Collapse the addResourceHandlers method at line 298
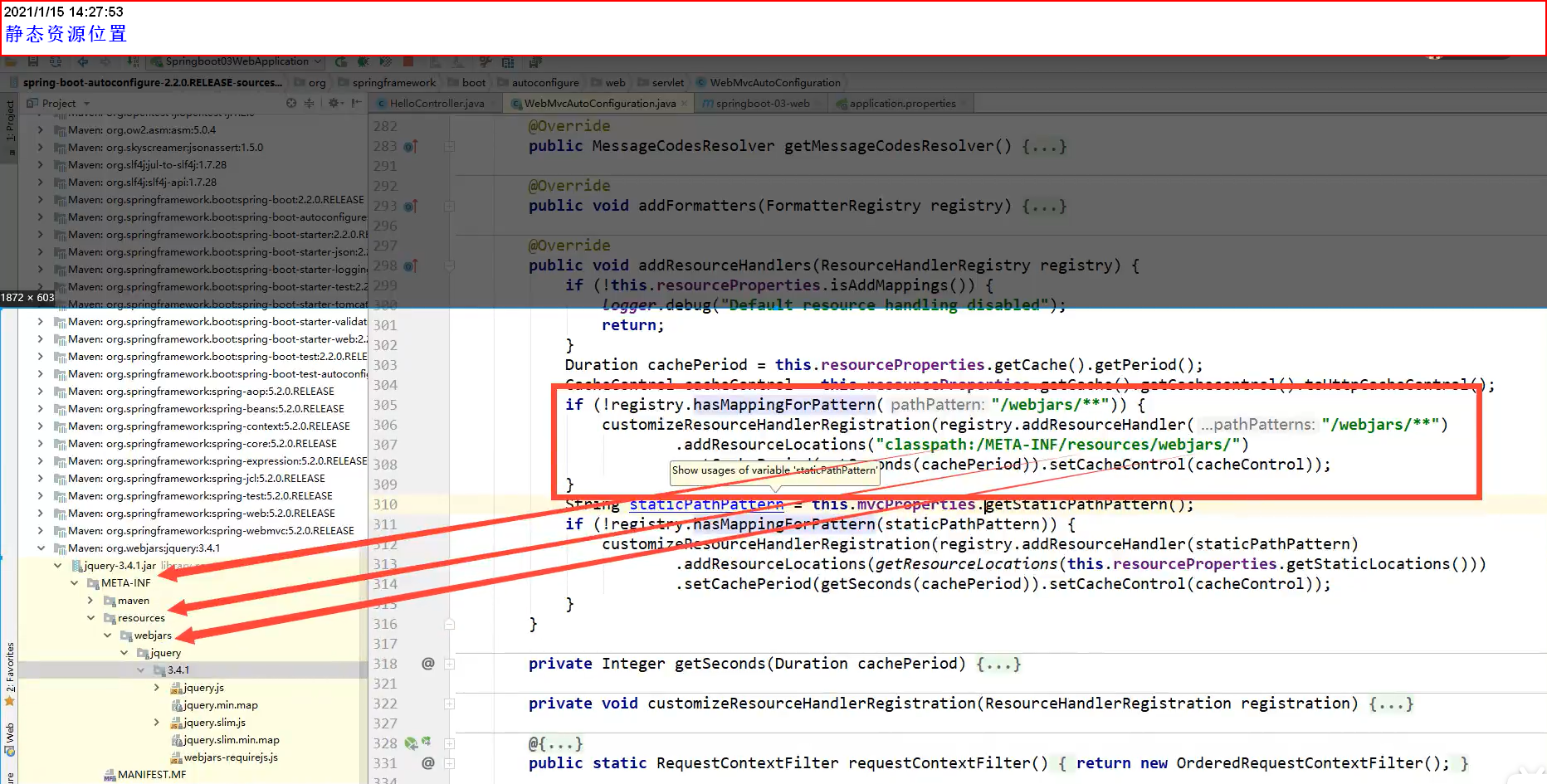The height and width of the screenshot is (784, 1547). point(449,266)
